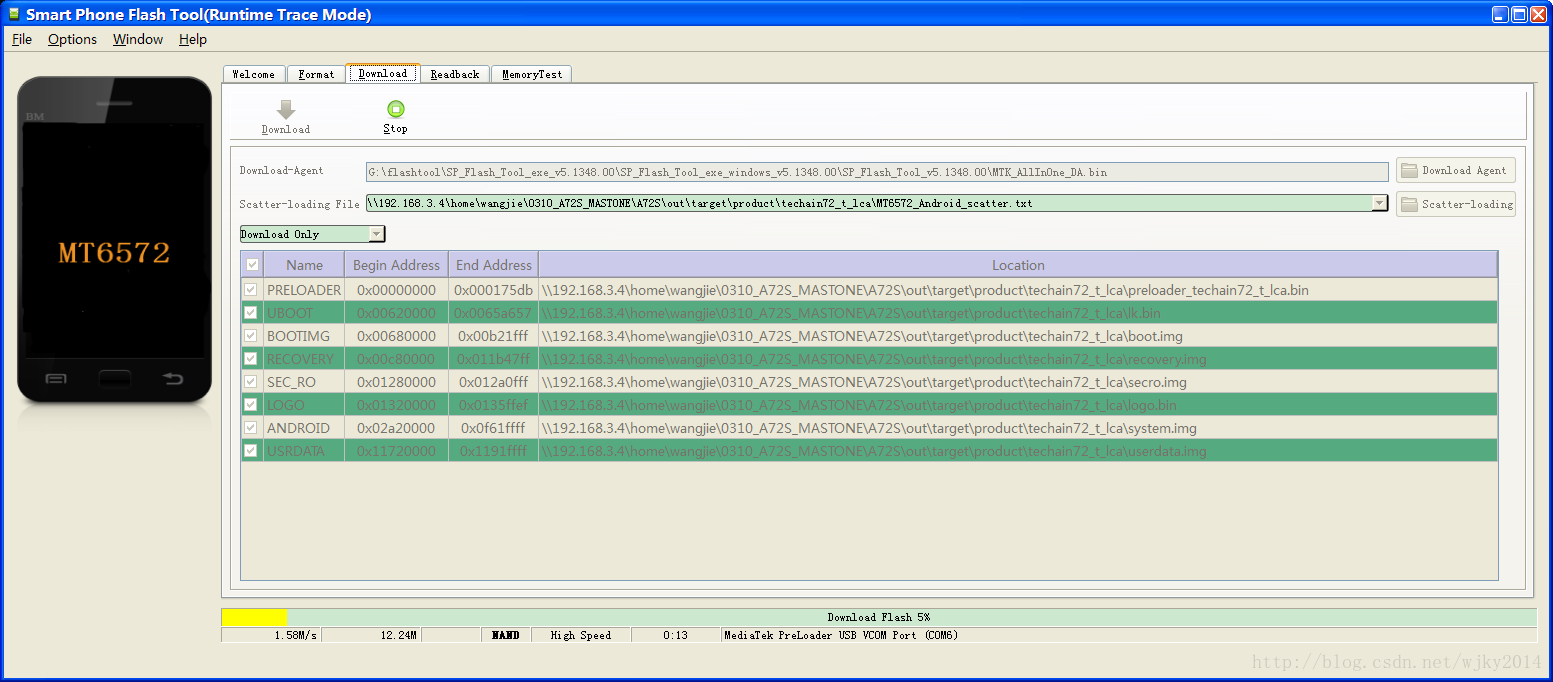Click the Download arrow icon
This screenshot has width=1553, height=682.
(x=286, y=110)
